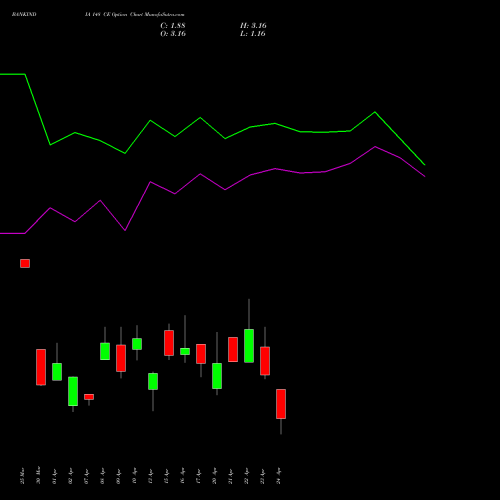Click the open value O: 3.16

pyautogui.click(x=173, y=34)
